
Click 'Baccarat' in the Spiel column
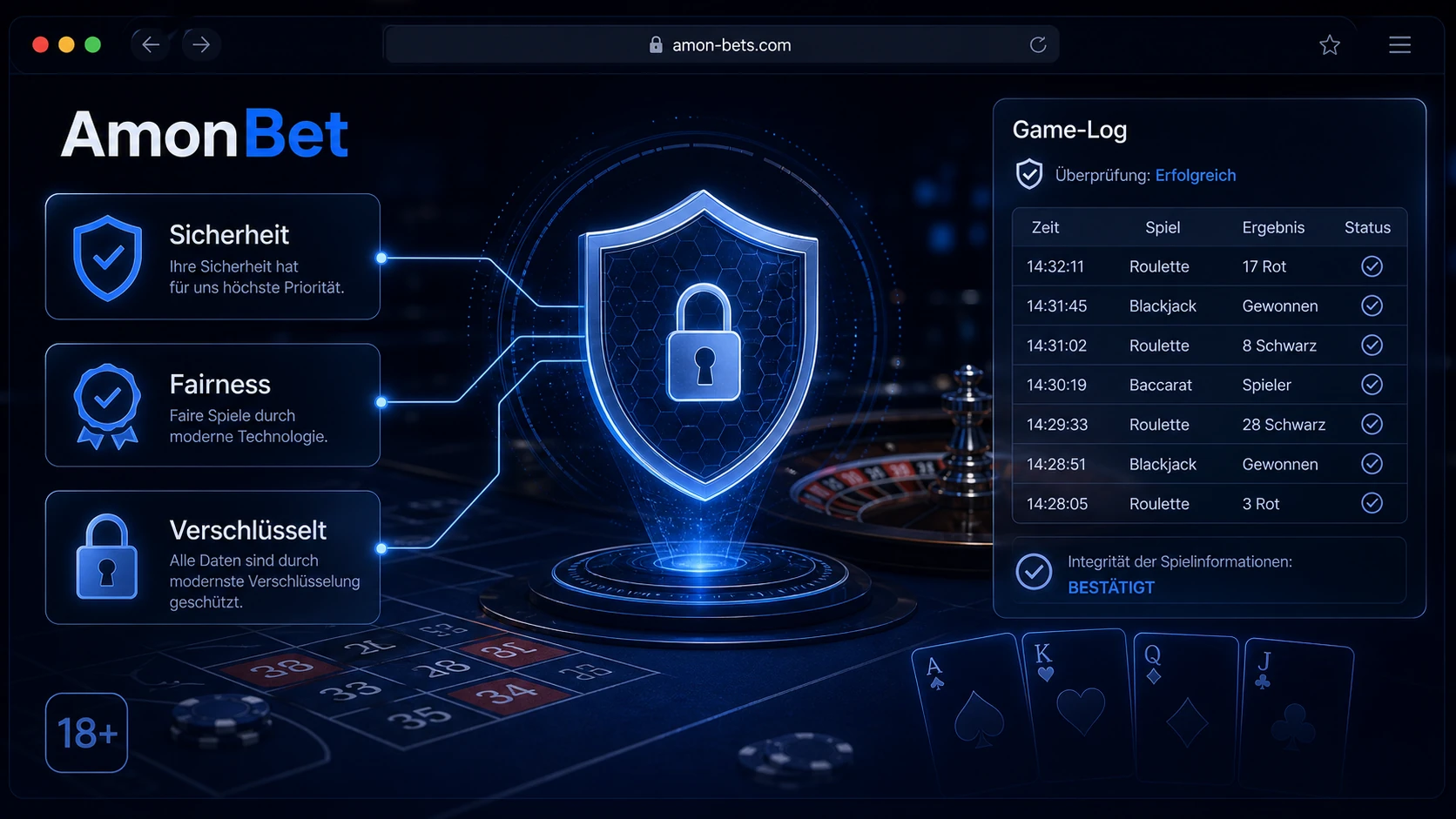coord(1161,385)
